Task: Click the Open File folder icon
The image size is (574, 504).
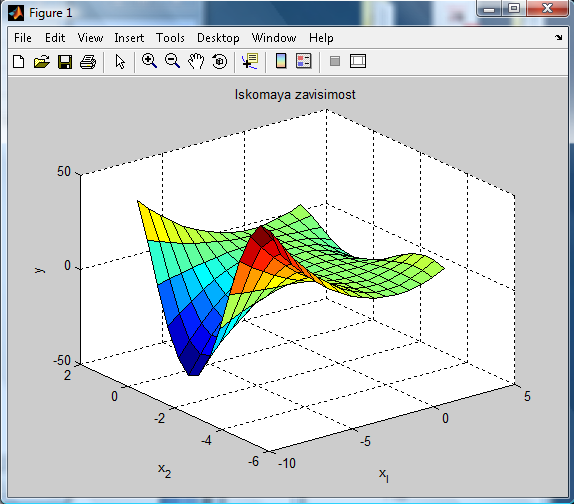Action: [x=42, y=61]
